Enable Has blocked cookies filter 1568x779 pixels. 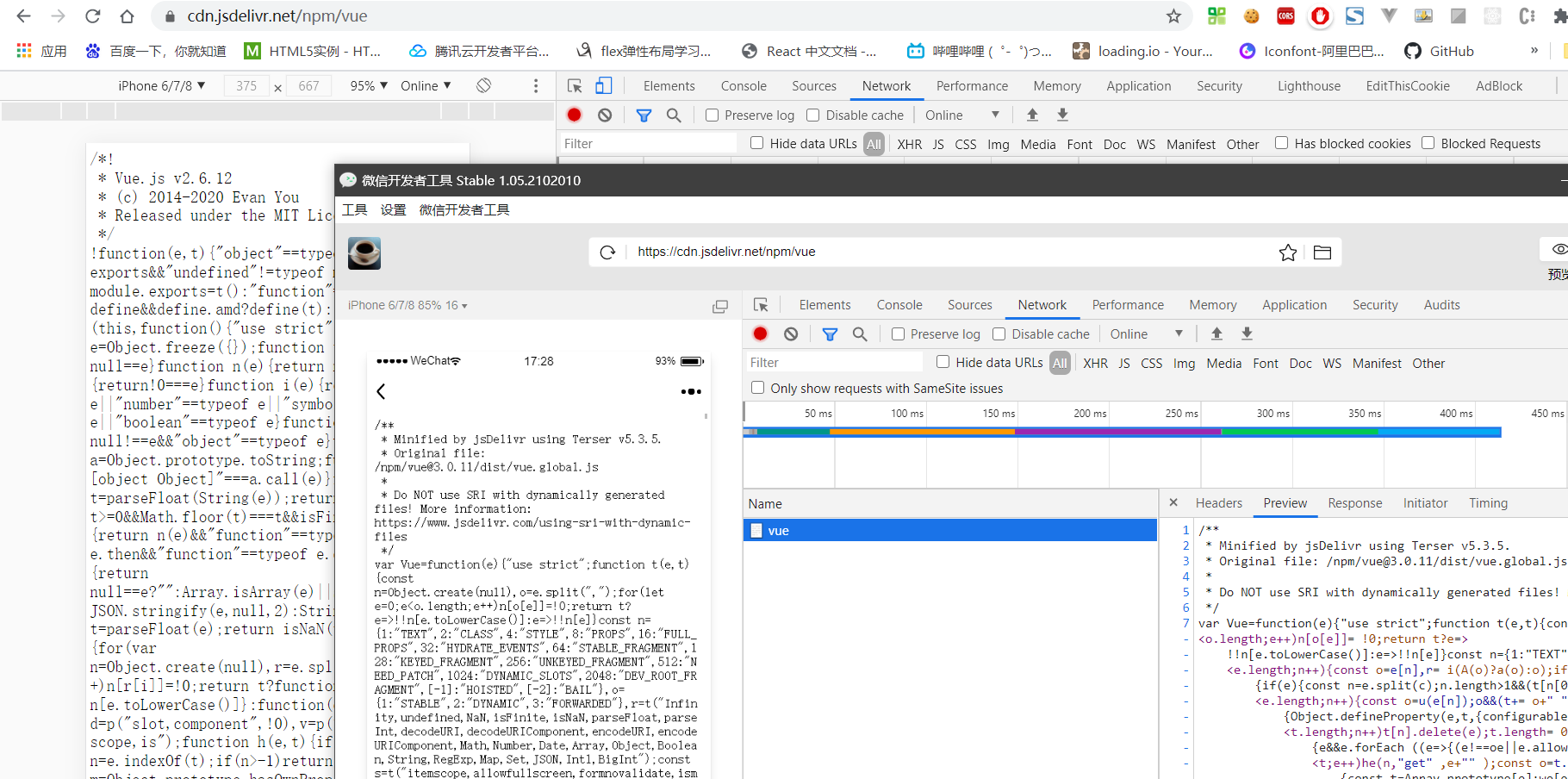(1281, 143)
